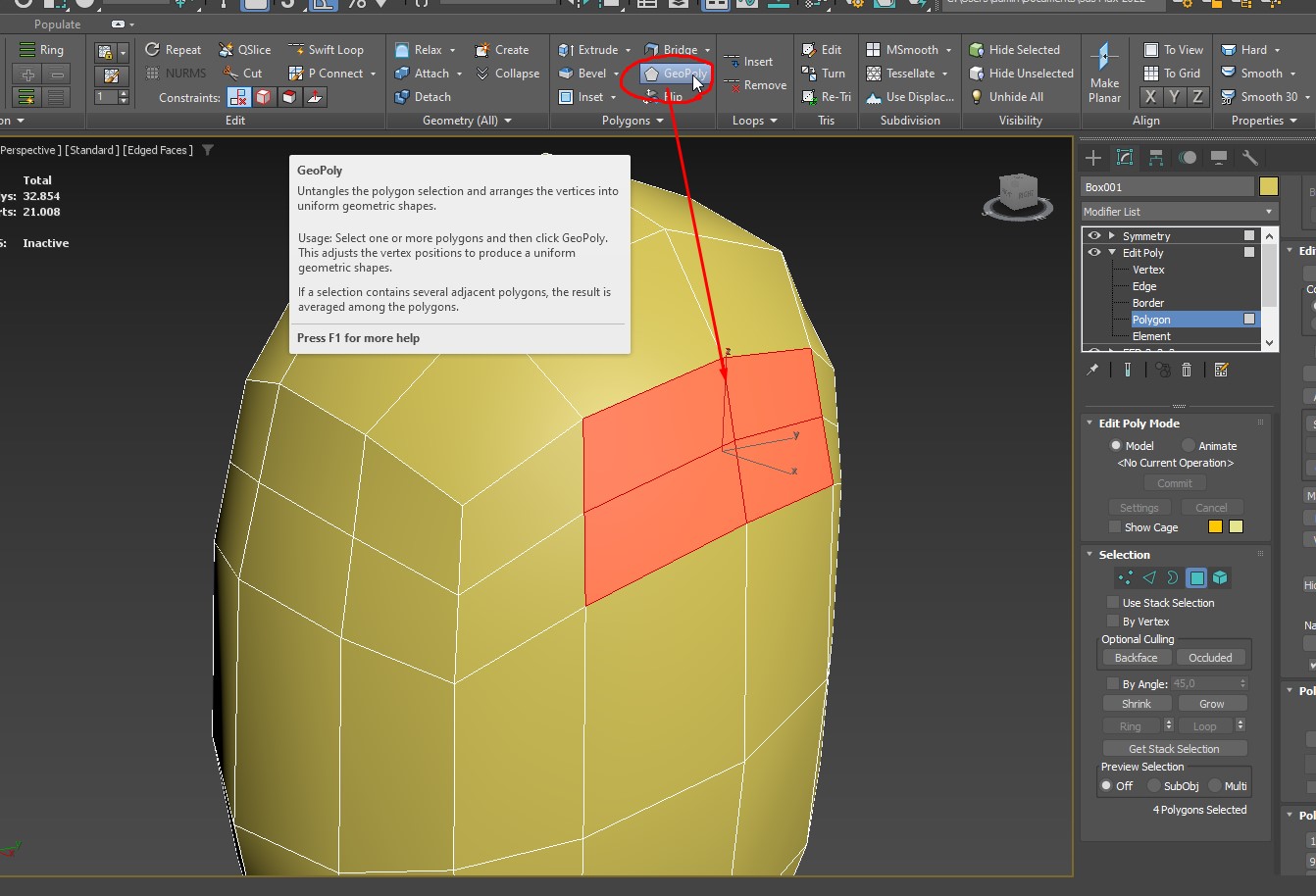This screenshot has width=1316, height=896.
Task: Collapse the Edit Poly modifier tree
Action: (1112, 253)
